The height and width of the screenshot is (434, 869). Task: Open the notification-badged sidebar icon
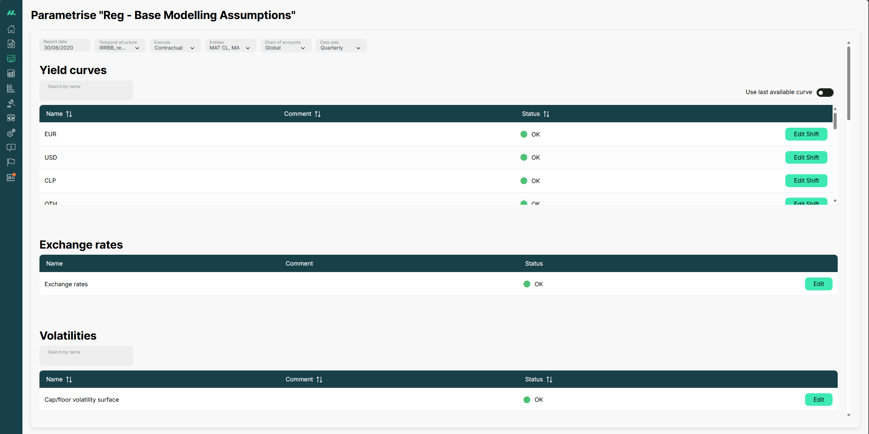(x=11, y=177)
